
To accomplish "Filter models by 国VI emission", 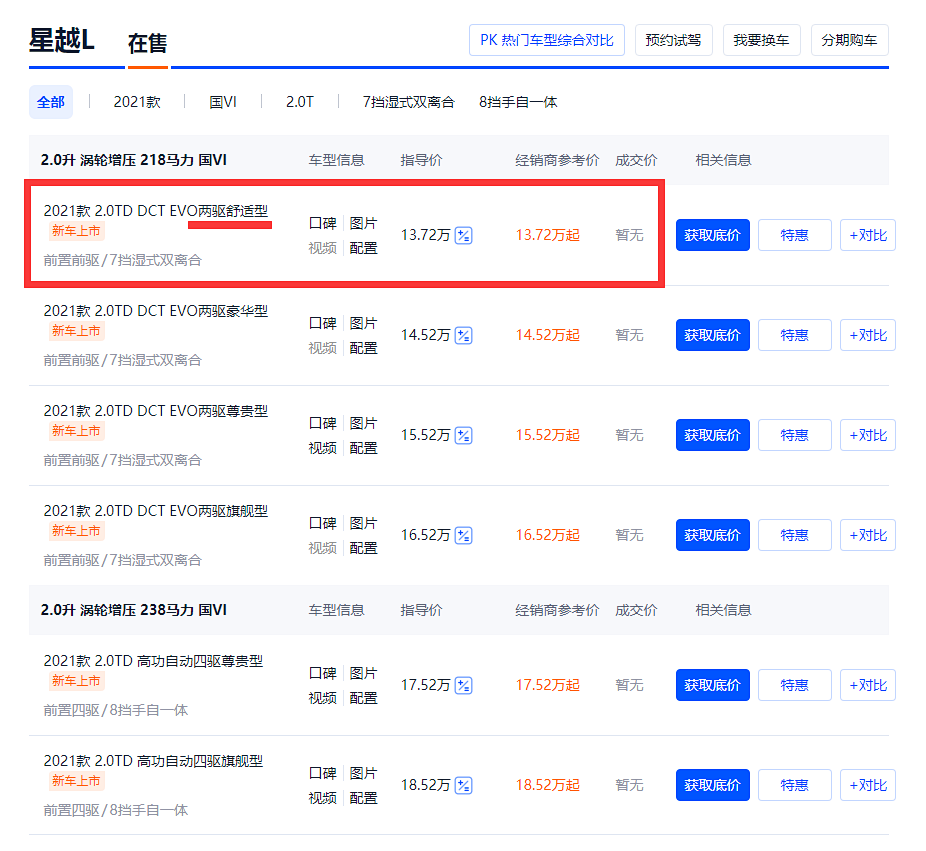I will tap(223, 102).
